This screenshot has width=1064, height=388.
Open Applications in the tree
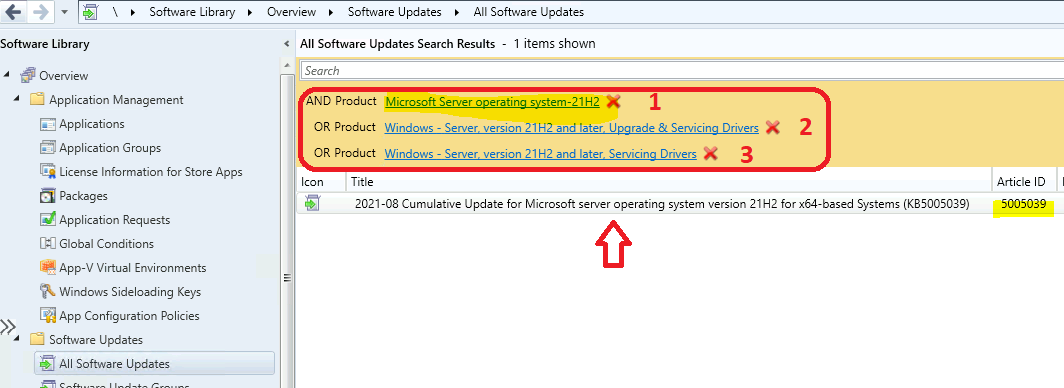[x=92, y=124]
